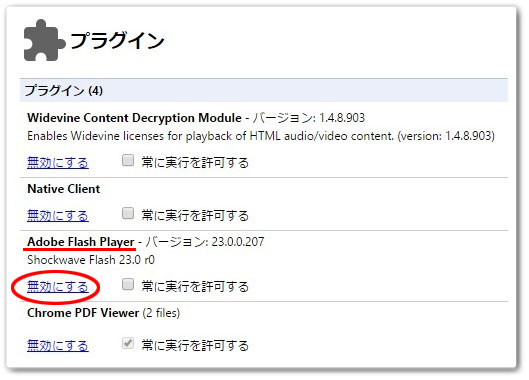This screenshot has width=529, height=380.
Task: Click the プラグイン page title
Action: coord(117,40)
